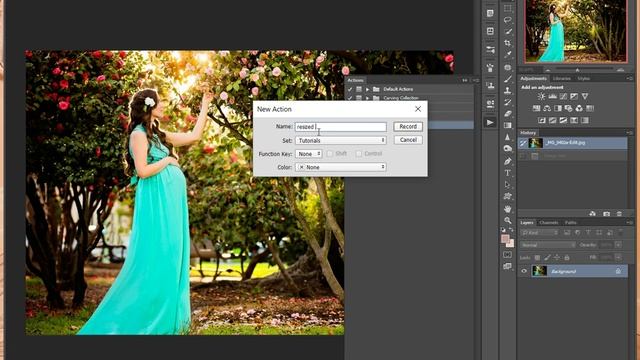Add Vibrance adjustment
The width and height of the screenshot is (640, 360).
pos(585,96)
